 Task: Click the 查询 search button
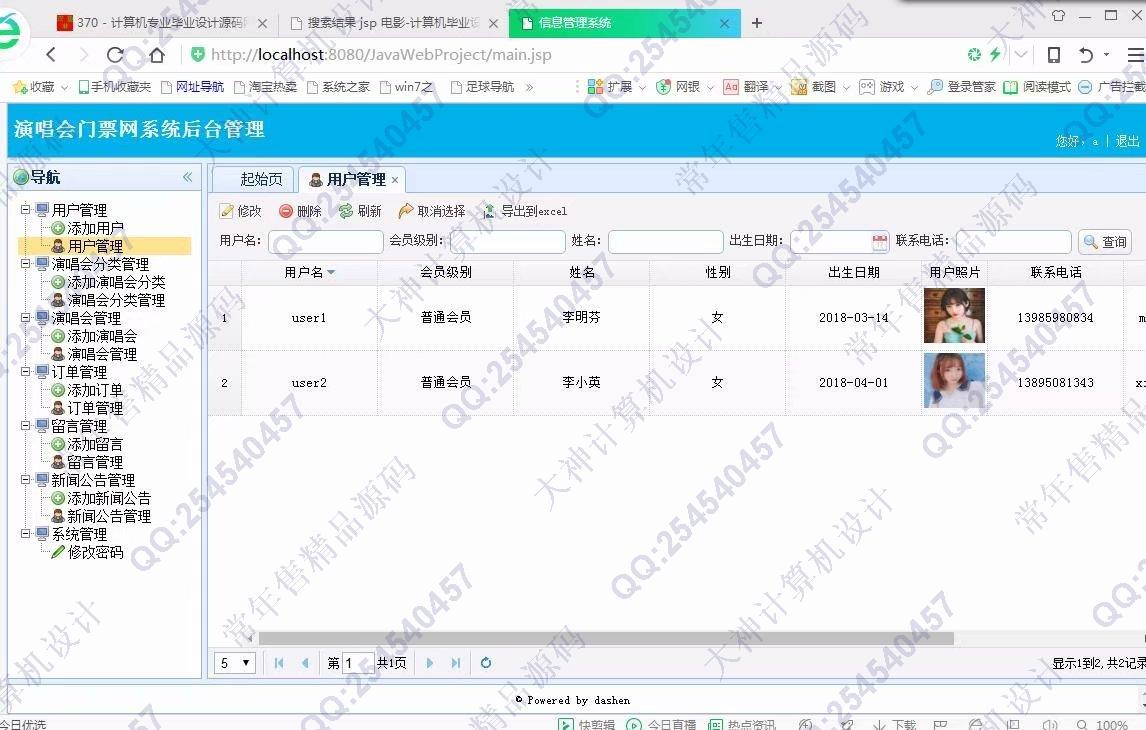tap(1105, 242)
